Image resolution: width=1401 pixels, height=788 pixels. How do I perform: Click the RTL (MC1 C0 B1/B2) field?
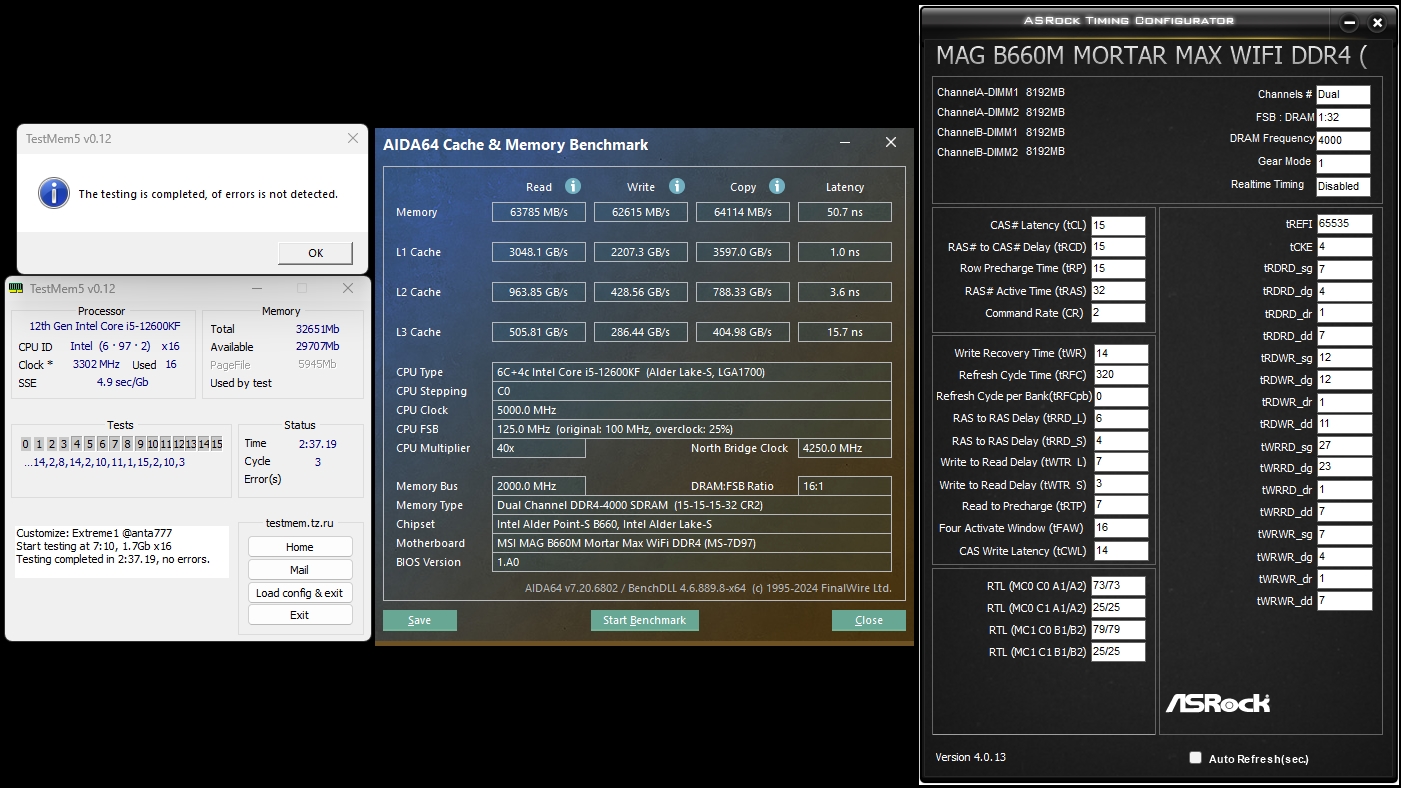click(x=1119, y=630)
